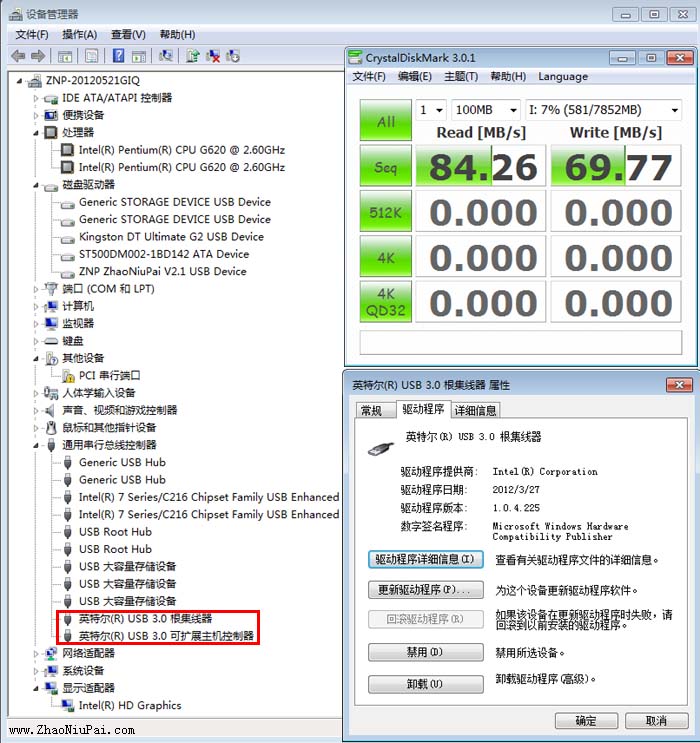
Task: Click the blue Help toolbar icon
Action: tap(118, 55)
